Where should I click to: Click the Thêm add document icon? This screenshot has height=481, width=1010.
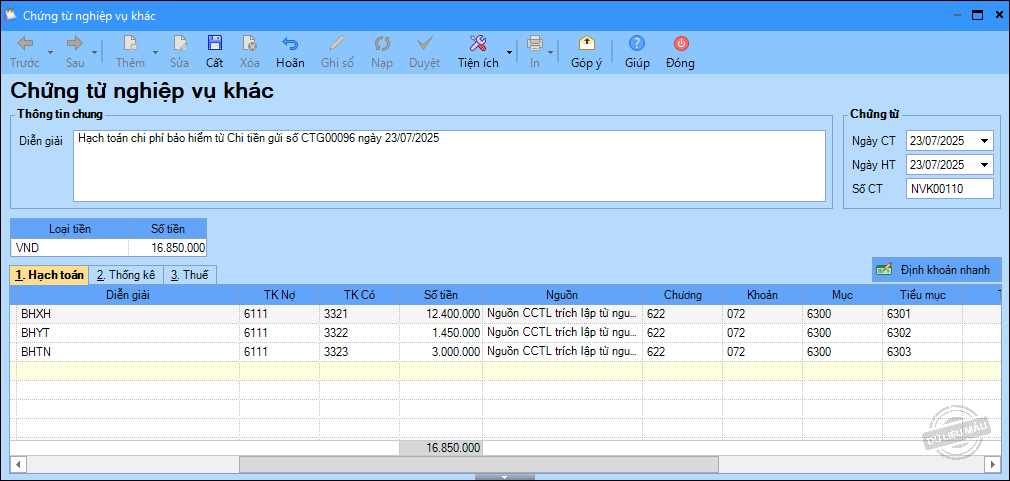click(x=130, y=43)
